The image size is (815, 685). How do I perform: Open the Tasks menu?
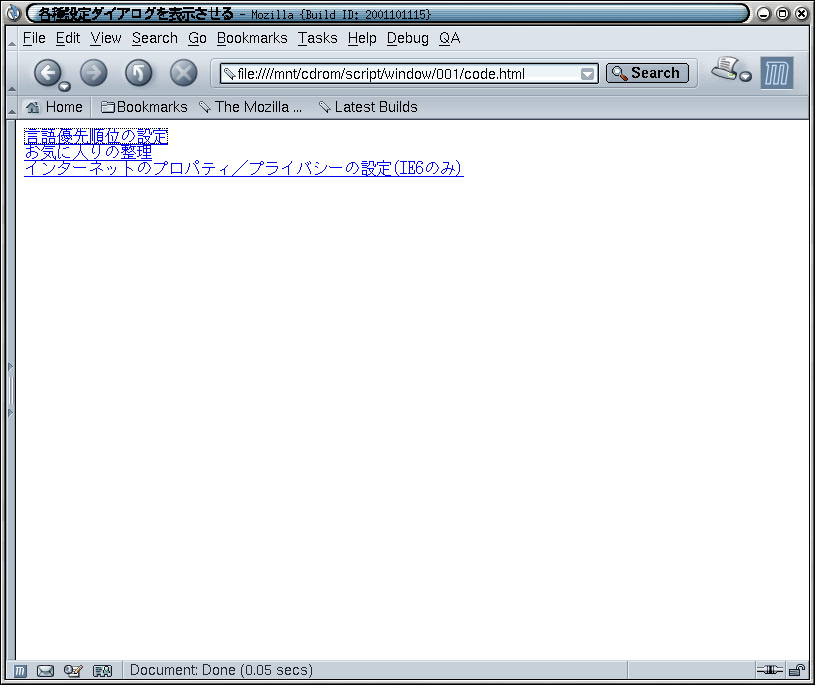317,38
